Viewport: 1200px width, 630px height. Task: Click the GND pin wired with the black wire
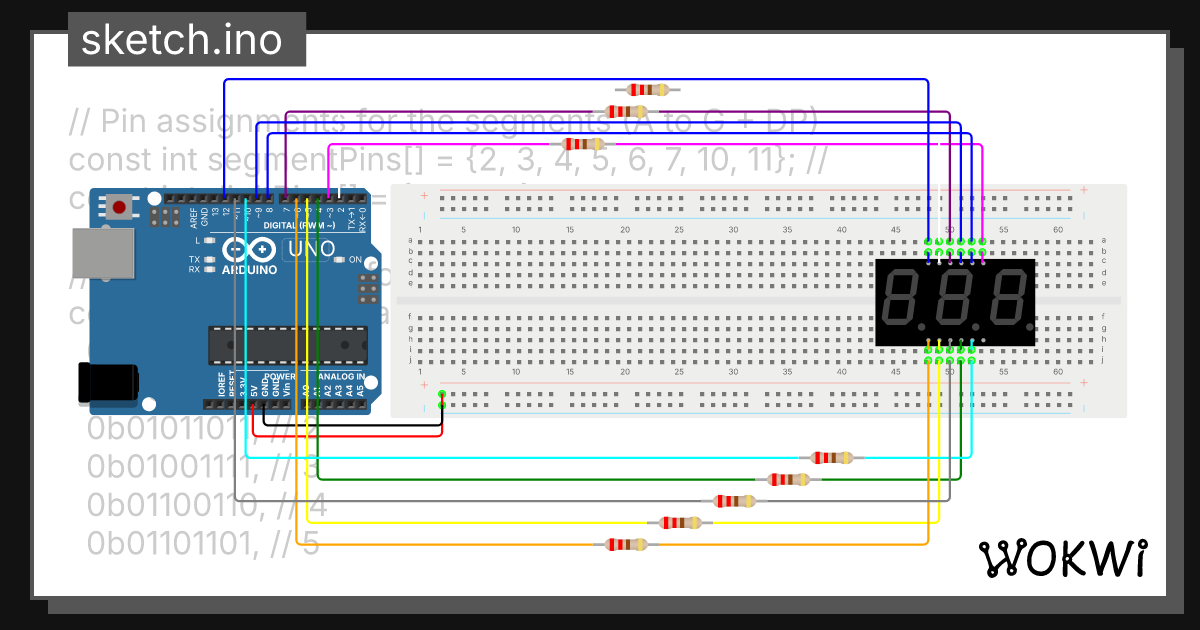coord(264,405)
